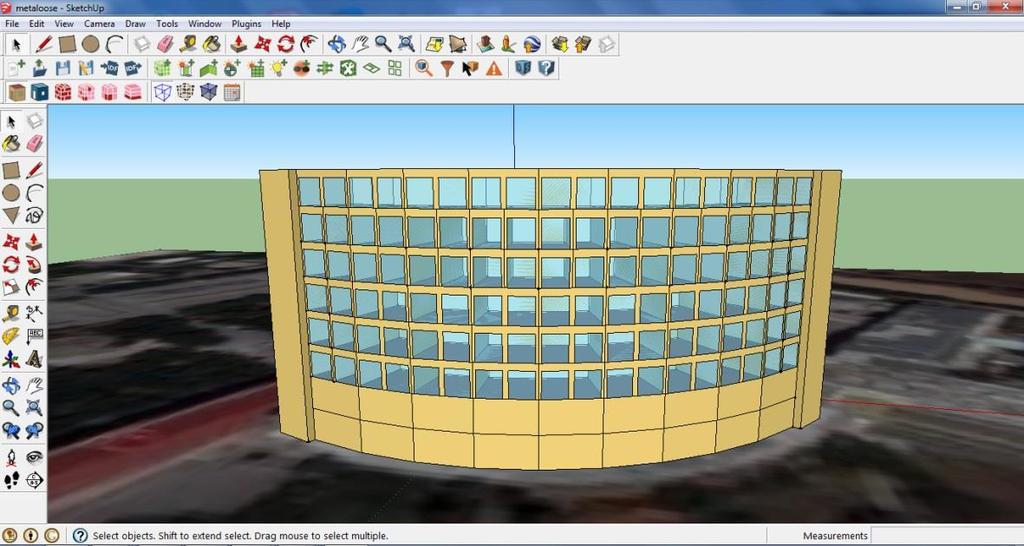Add a new daylighting control
This screenshot has height=546, width=1024.
(232, 68)
